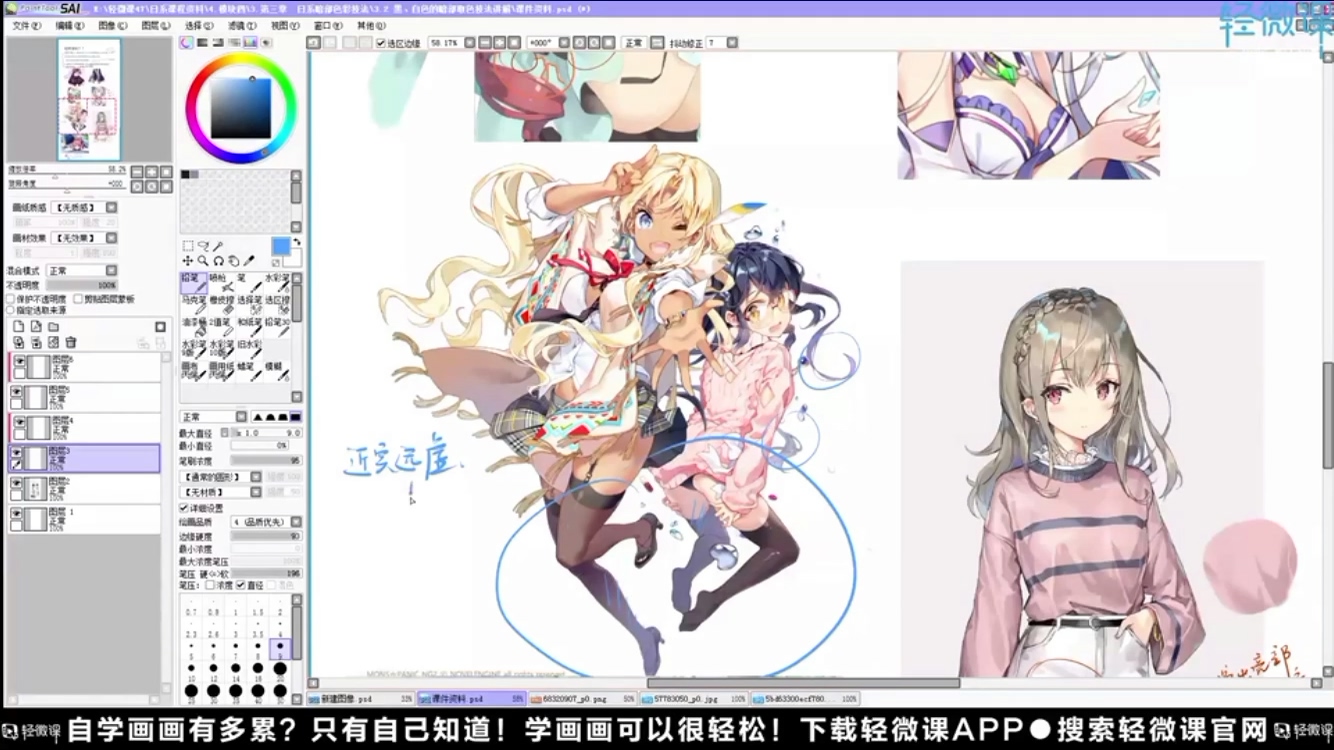
Task: Select the magic wand tool
Action: 218,246
